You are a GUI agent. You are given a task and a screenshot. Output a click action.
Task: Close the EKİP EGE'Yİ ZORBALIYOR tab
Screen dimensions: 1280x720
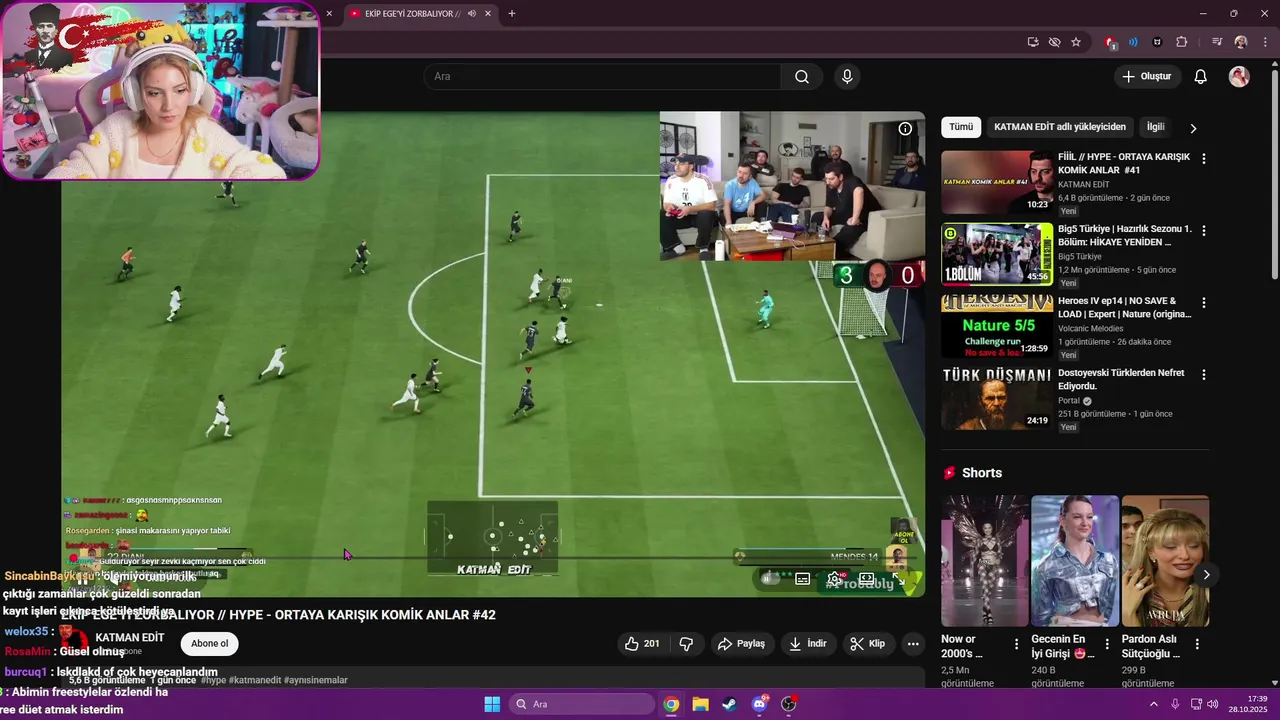coord(488,14)
